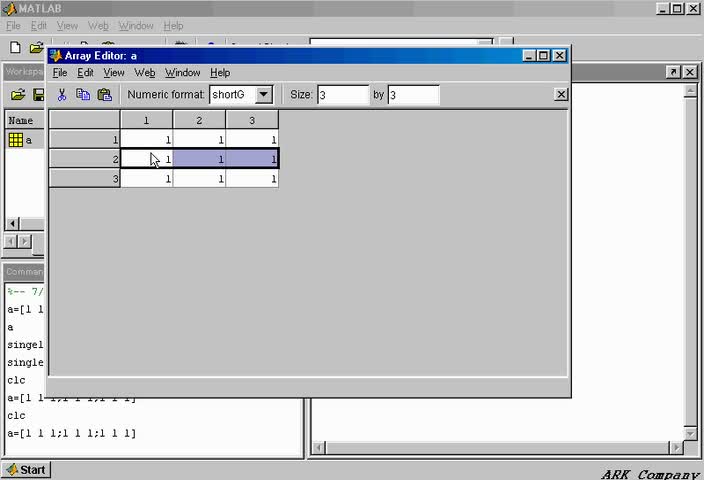Click Name column header in Workspace

[26, 120]
